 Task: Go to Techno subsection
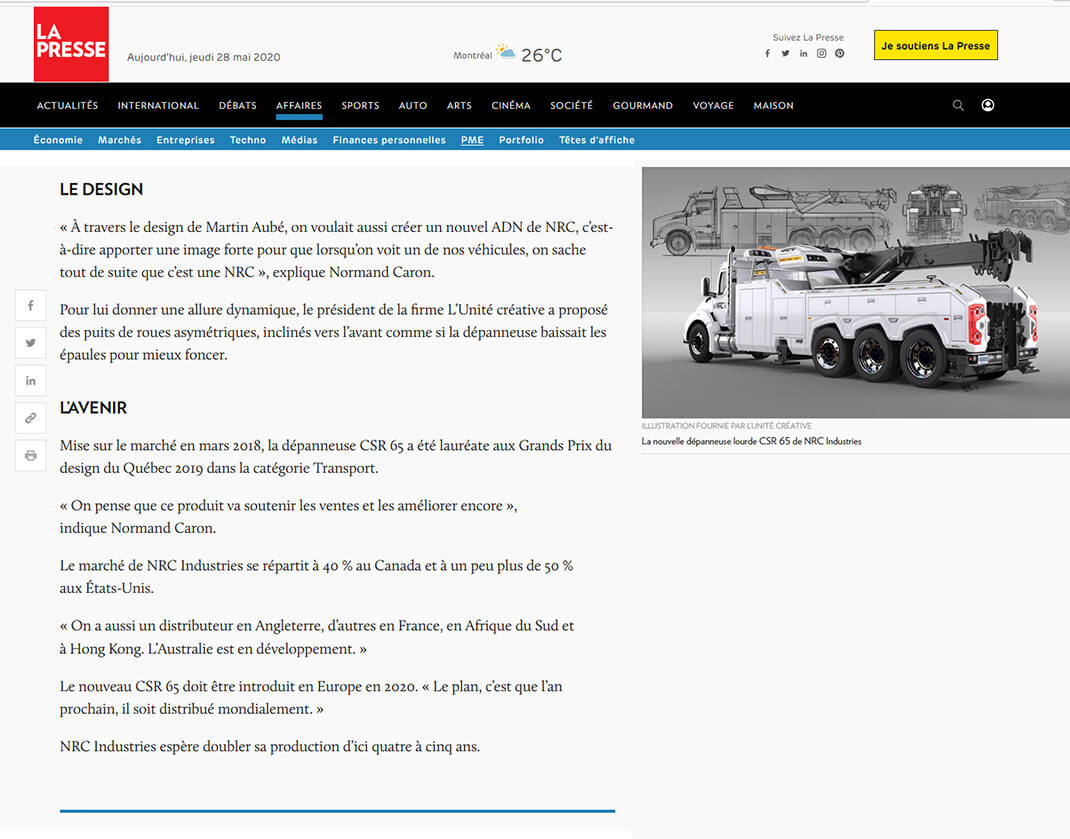pyautogui.click(x=248, y=140)
